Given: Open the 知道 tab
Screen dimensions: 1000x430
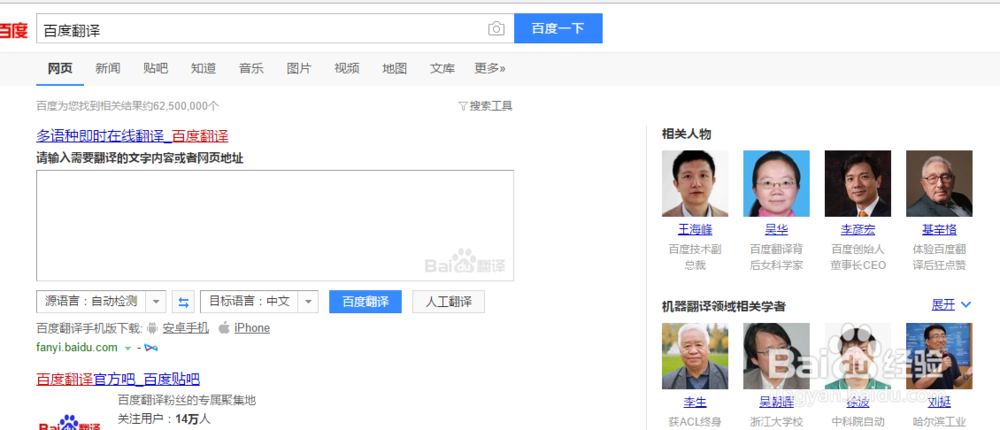Looking at the screenshot, I should click(203, 69).
